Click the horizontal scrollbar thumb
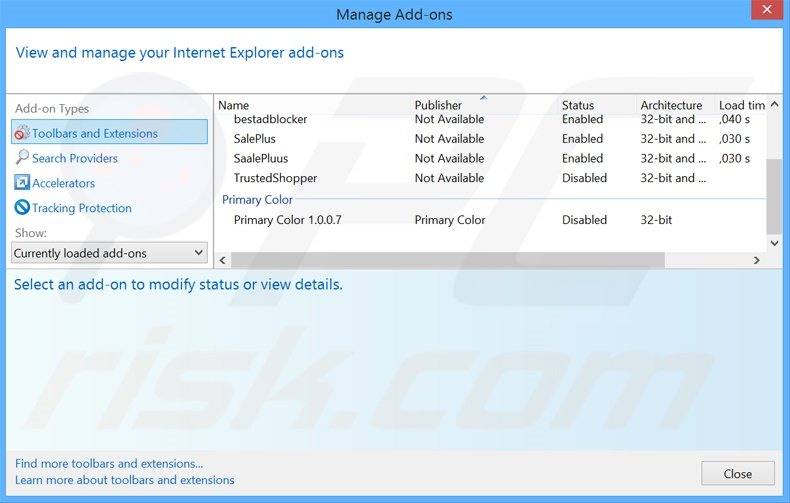Viewport: 790px width, 503px height. pyautogui.click(x=447, y=260)
